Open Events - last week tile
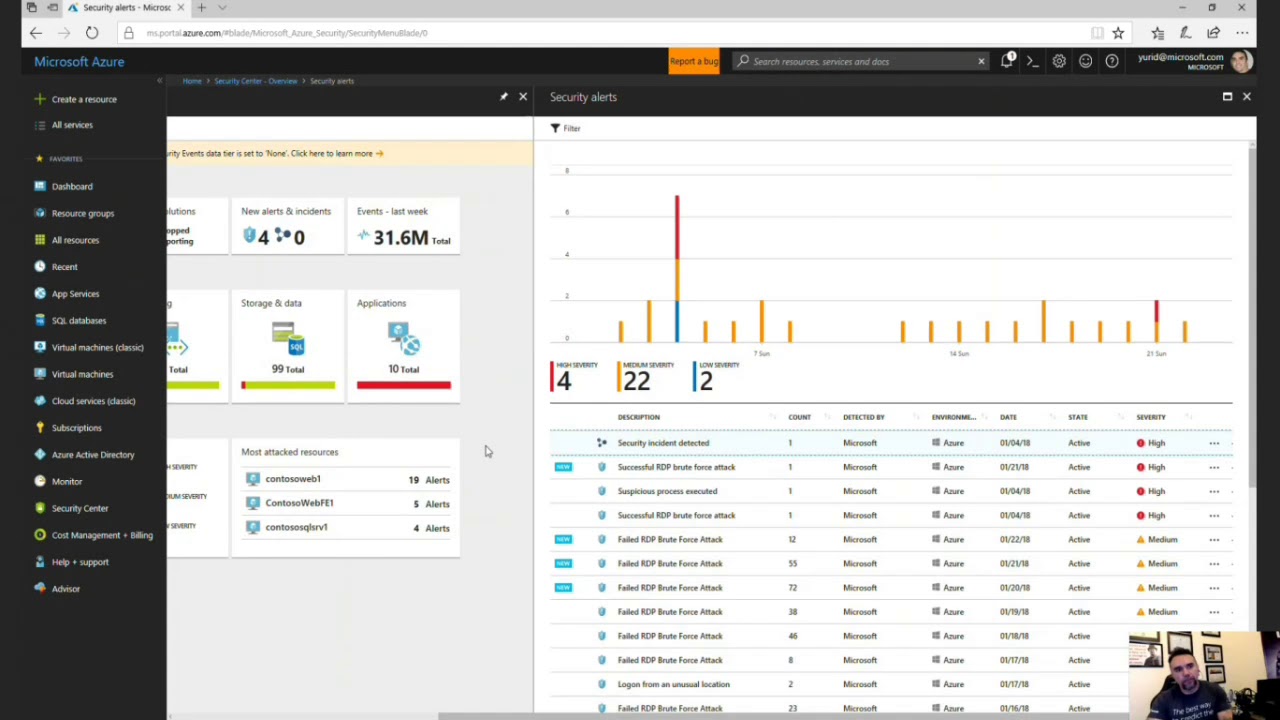 point(403,226)
